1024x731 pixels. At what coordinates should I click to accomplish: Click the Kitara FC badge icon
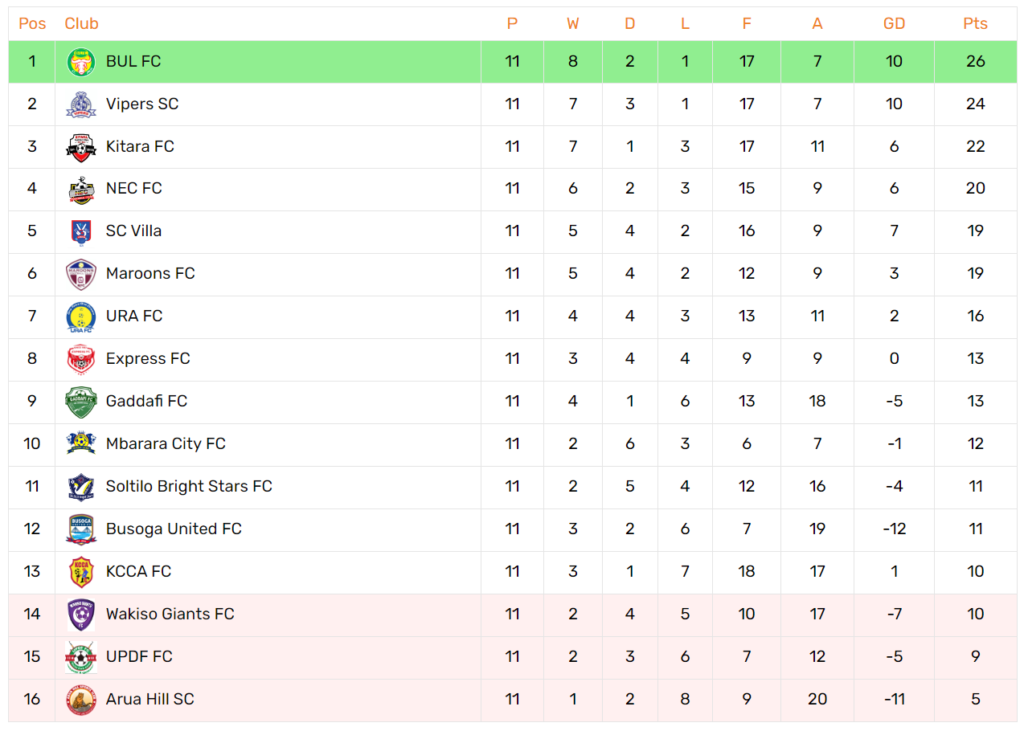(81, 147)
